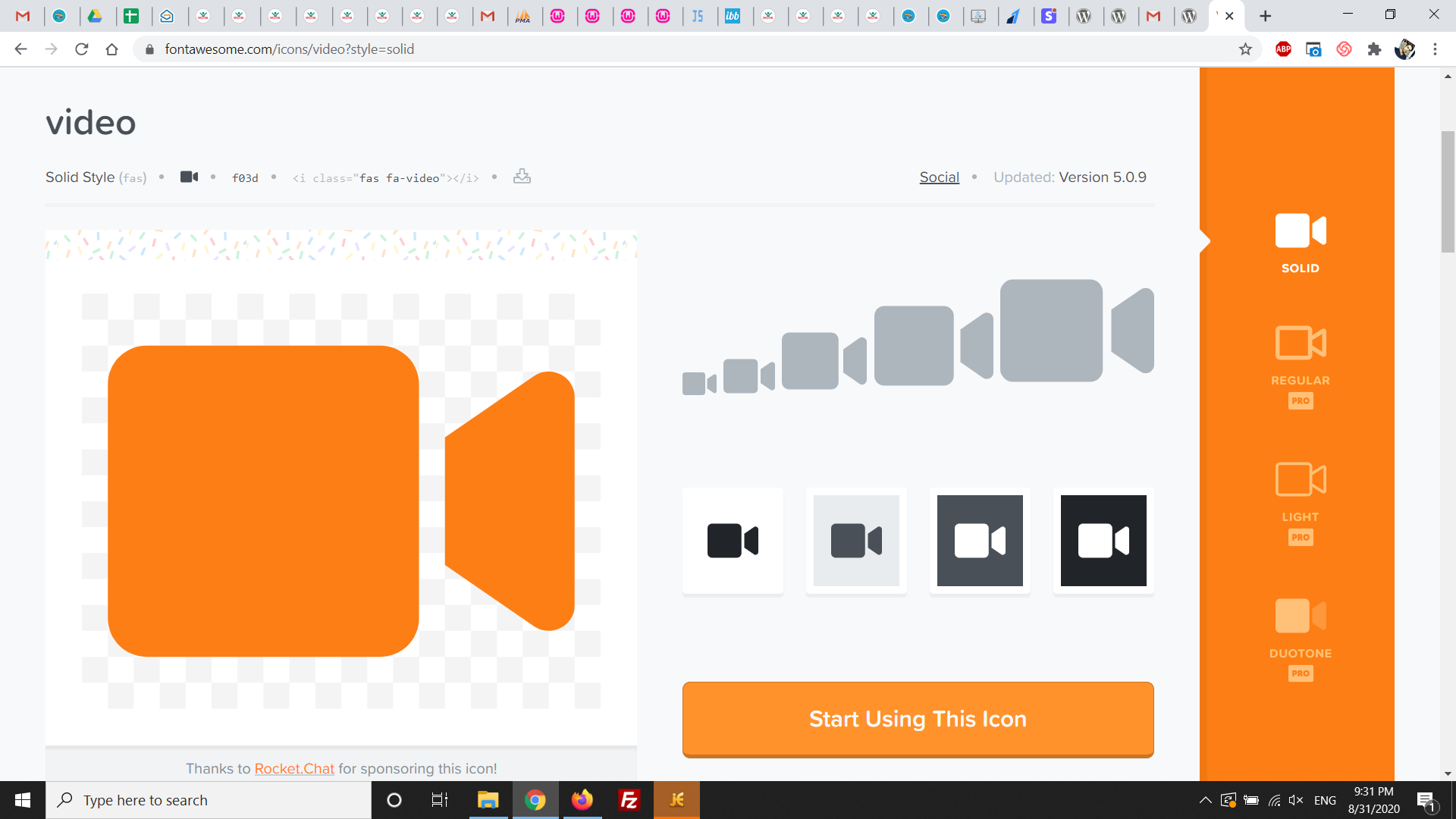Click the Start Using This Icon button

[x=918, y=719]
